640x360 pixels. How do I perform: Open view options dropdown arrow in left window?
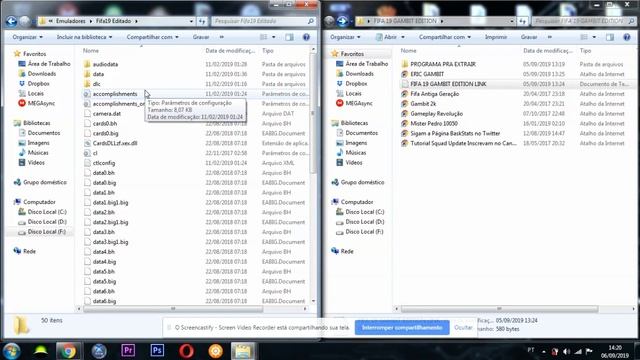[273, 37]
